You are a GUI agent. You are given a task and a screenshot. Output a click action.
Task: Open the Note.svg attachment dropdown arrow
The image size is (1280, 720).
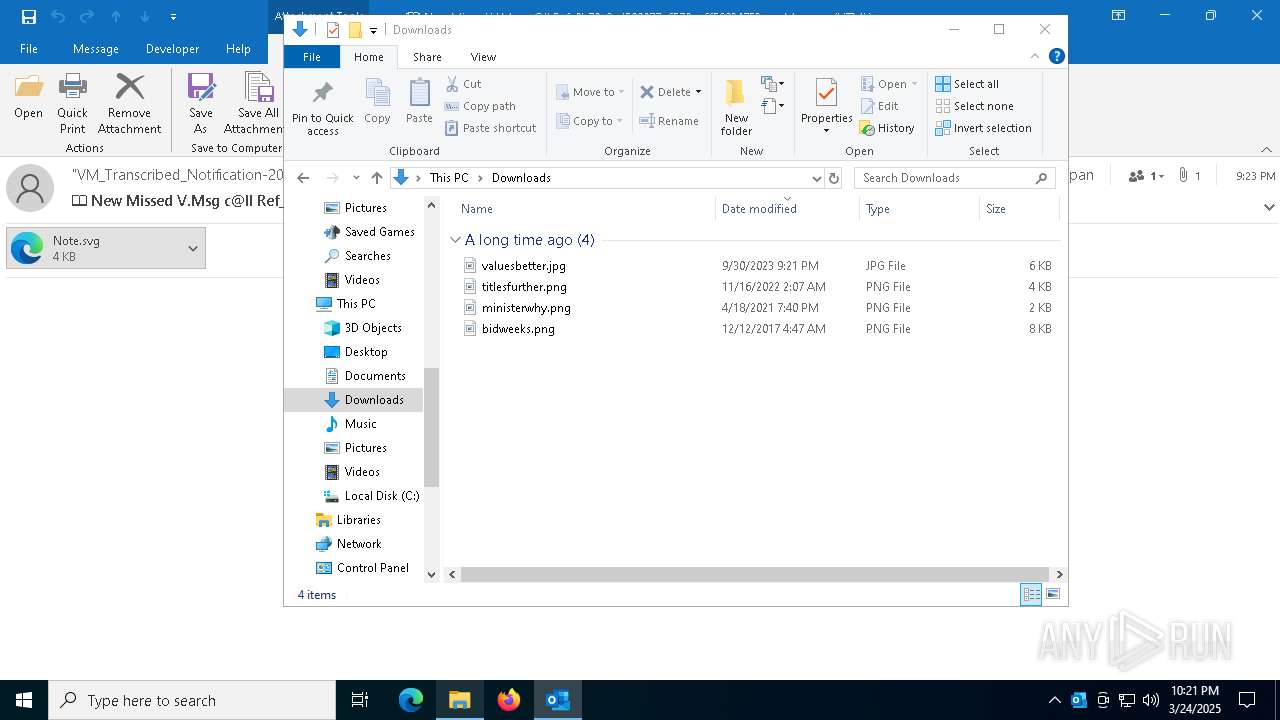point(193,248)
